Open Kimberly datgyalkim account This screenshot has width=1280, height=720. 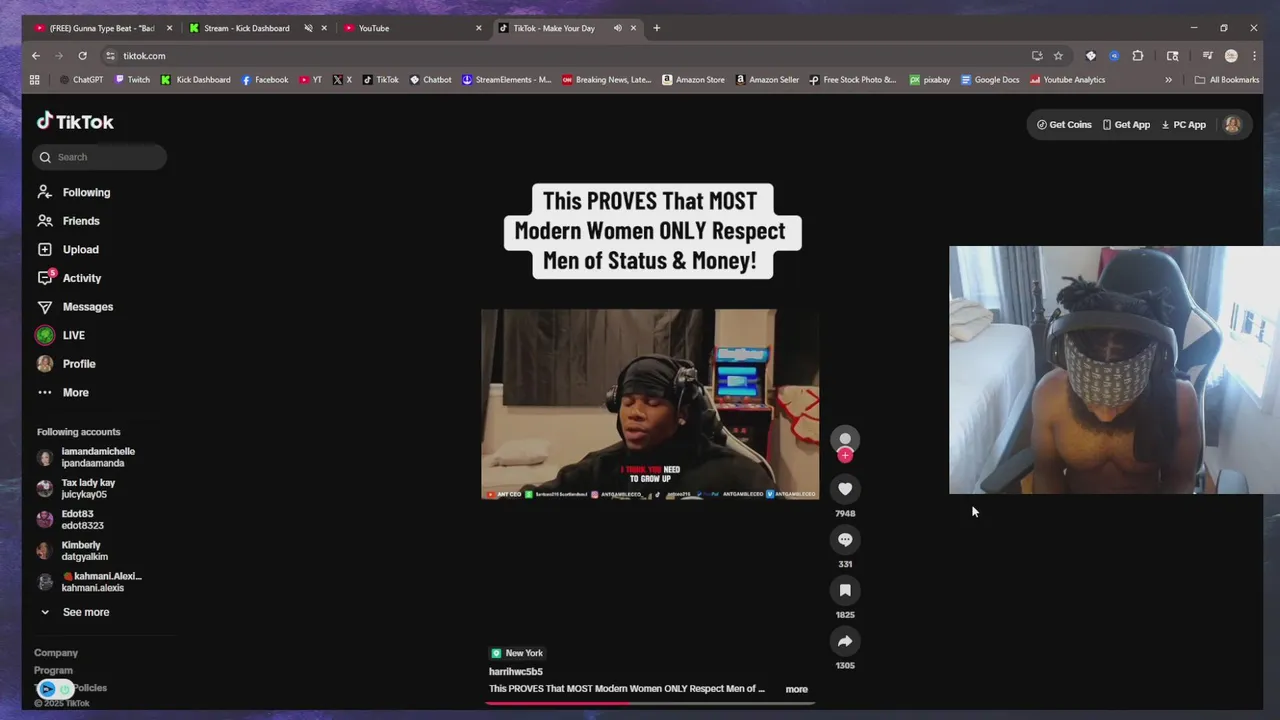[73, 551]
